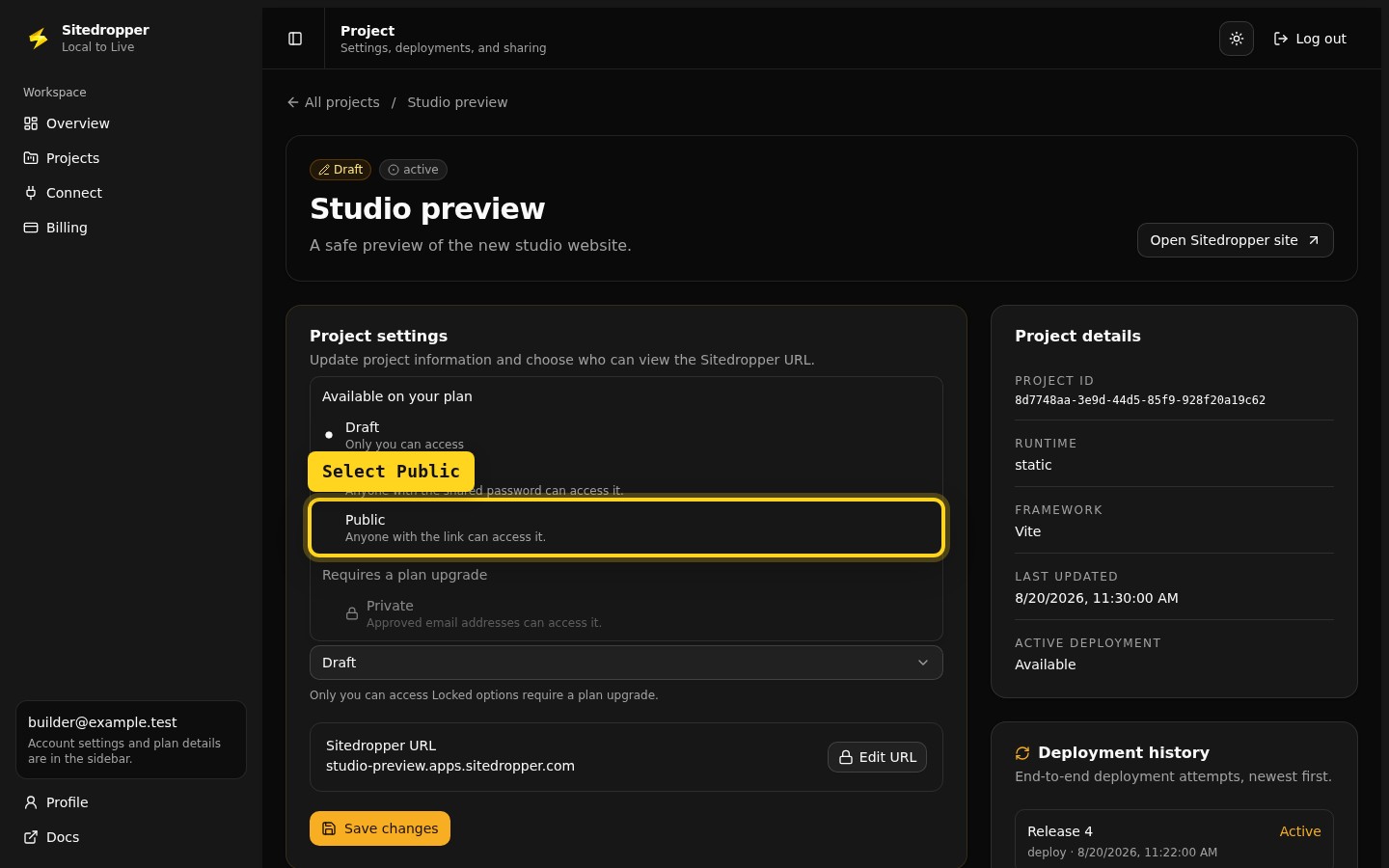Select the Public access option
1389x868 pixels.
coord(626,528)
